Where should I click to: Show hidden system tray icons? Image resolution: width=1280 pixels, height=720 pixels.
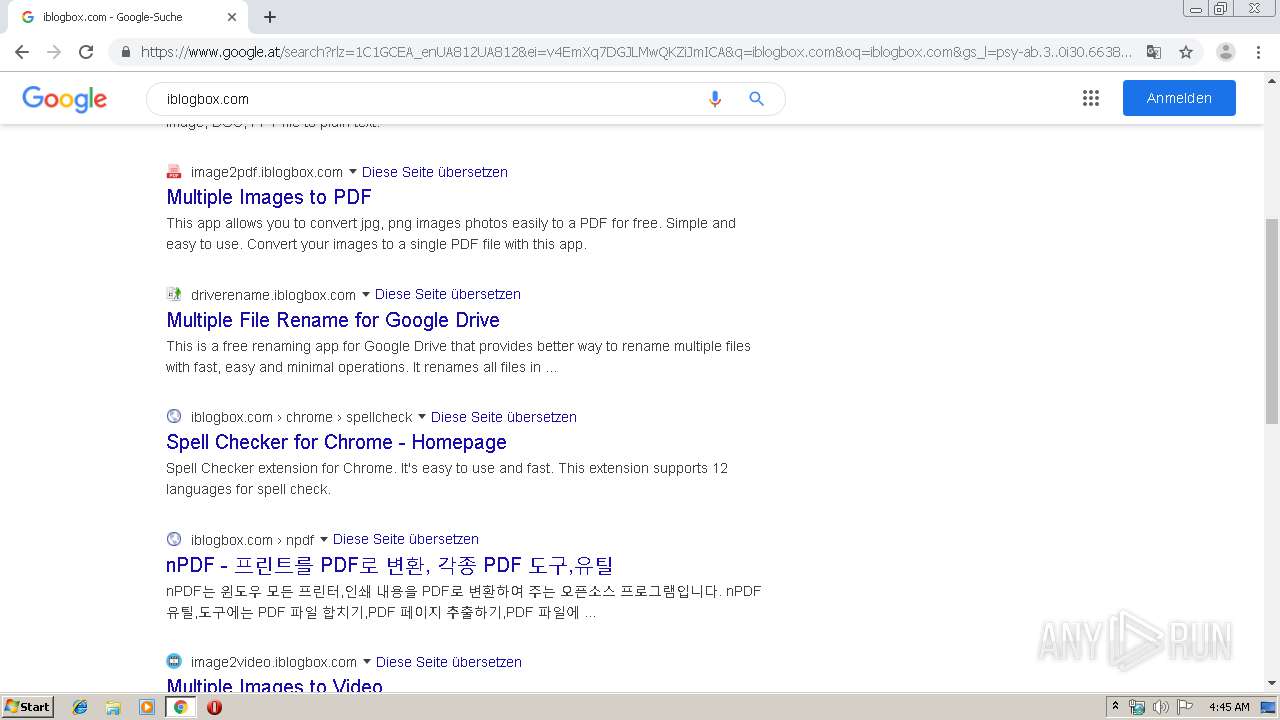tap(1115, 707)
